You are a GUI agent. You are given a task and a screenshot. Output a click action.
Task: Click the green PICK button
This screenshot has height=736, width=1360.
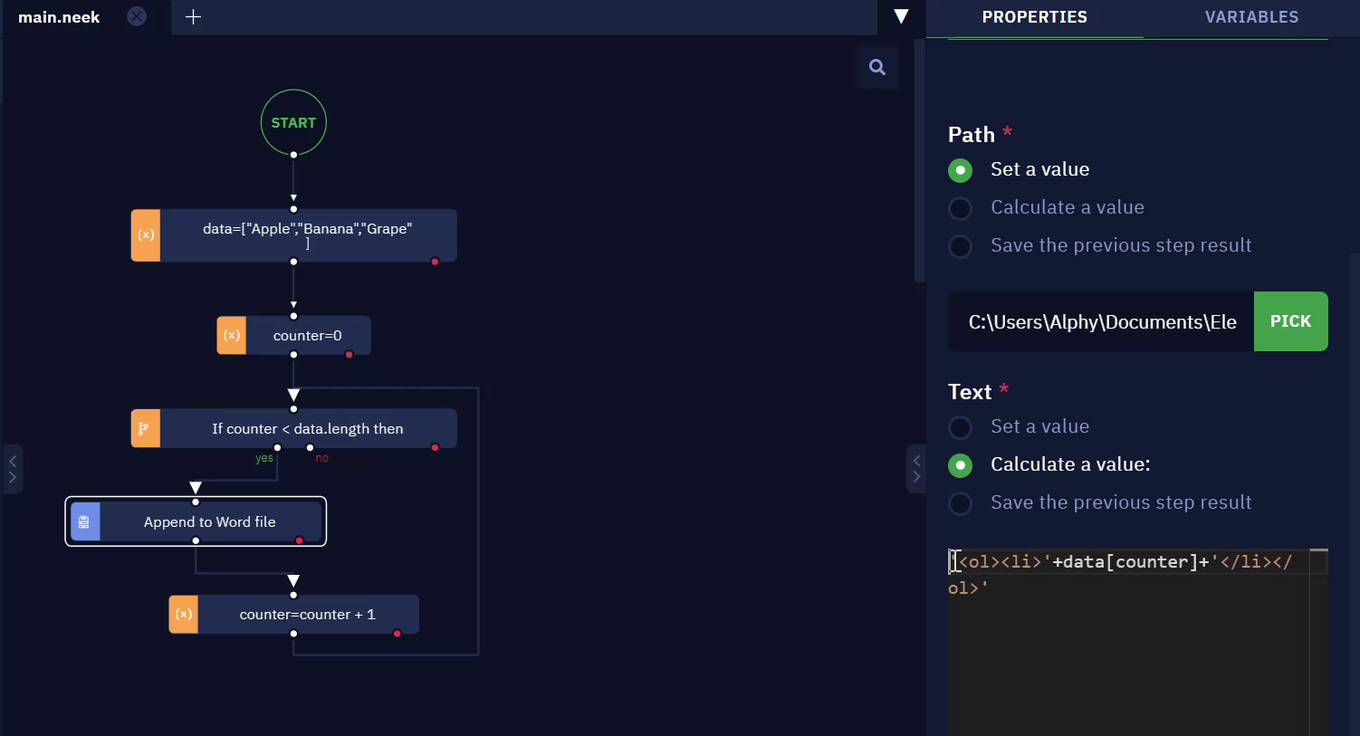(1290, 321)
